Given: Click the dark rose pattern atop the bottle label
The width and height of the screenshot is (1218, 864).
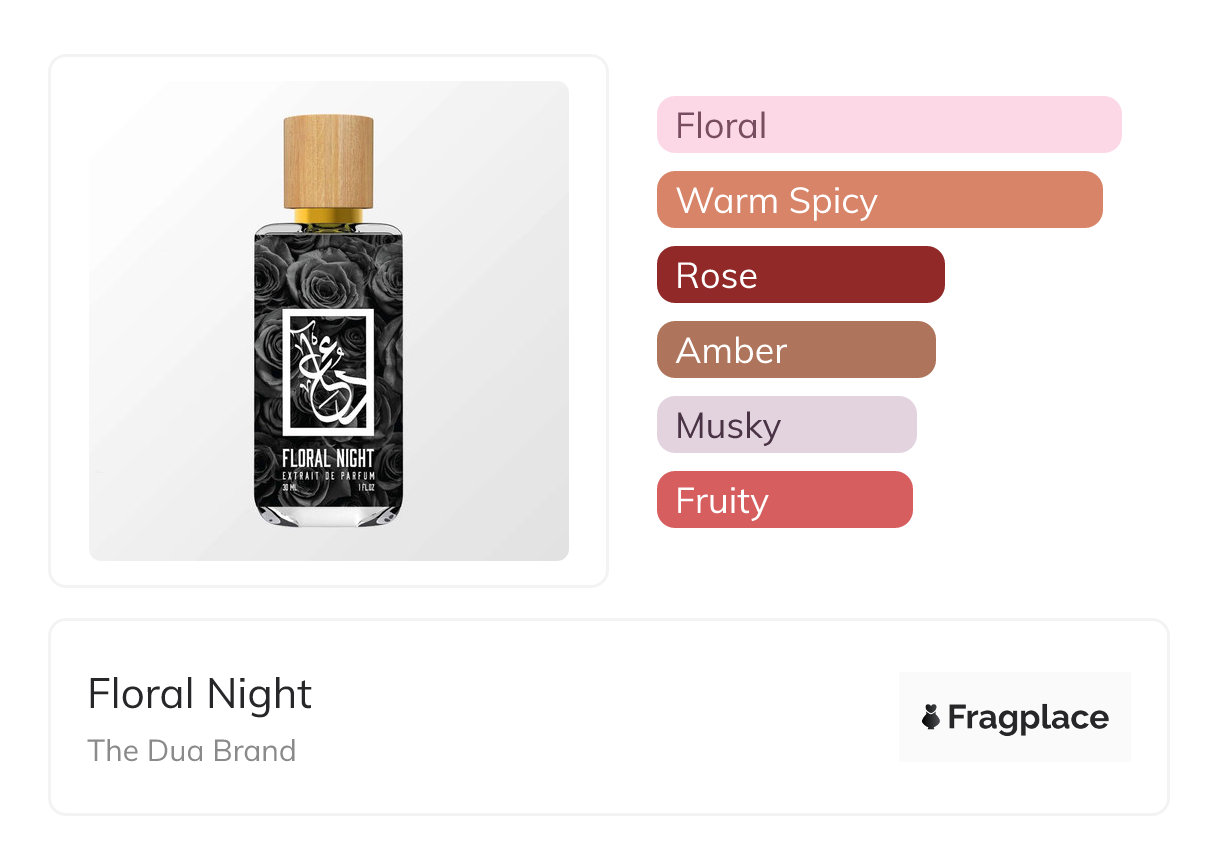Looking at the screenshot, I should click(x=328, y=265).
